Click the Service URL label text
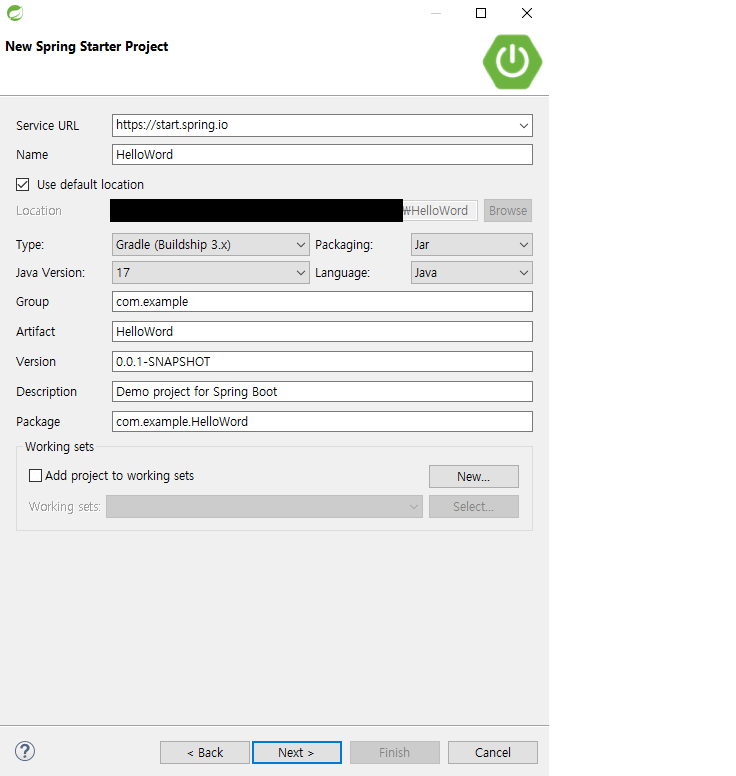 (x=48, y=126)
